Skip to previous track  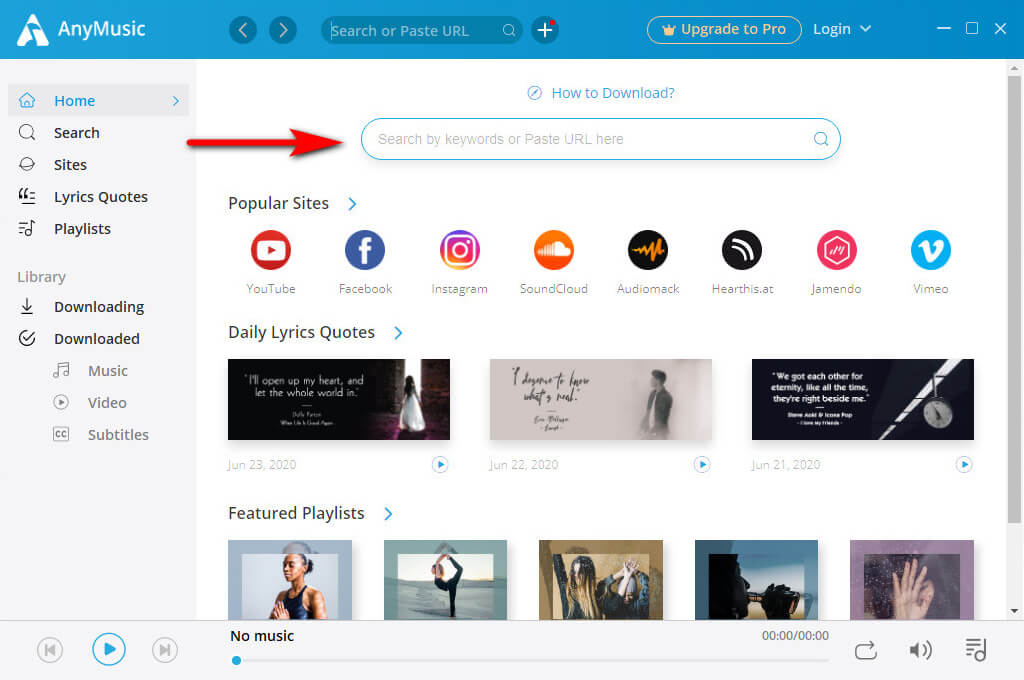[50, 650]
